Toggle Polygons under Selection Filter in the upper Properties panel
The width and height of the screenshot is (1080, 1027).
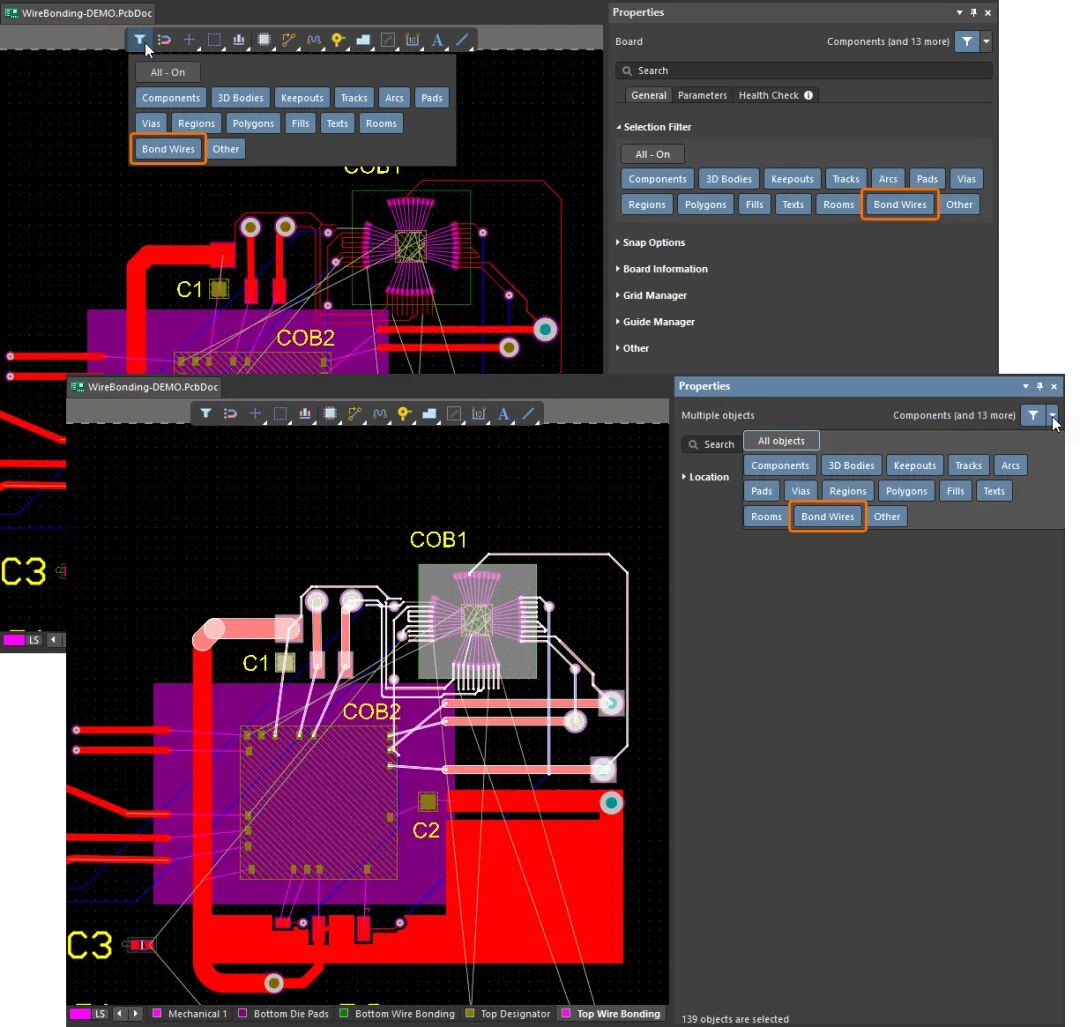(705, 205)
